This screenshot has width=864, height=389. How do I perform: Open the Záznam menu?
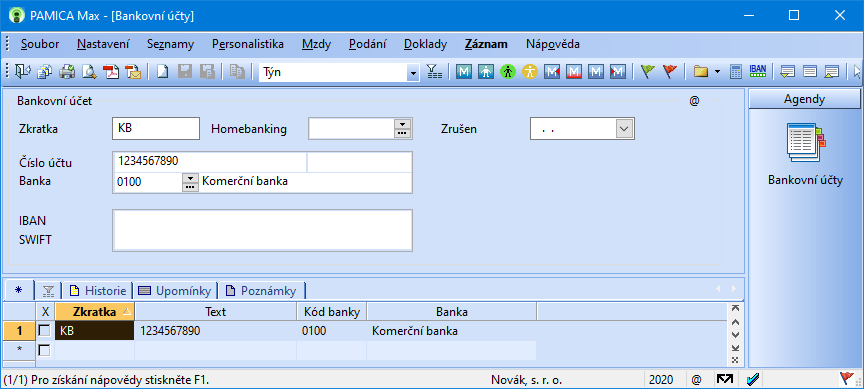pos(486,44)
